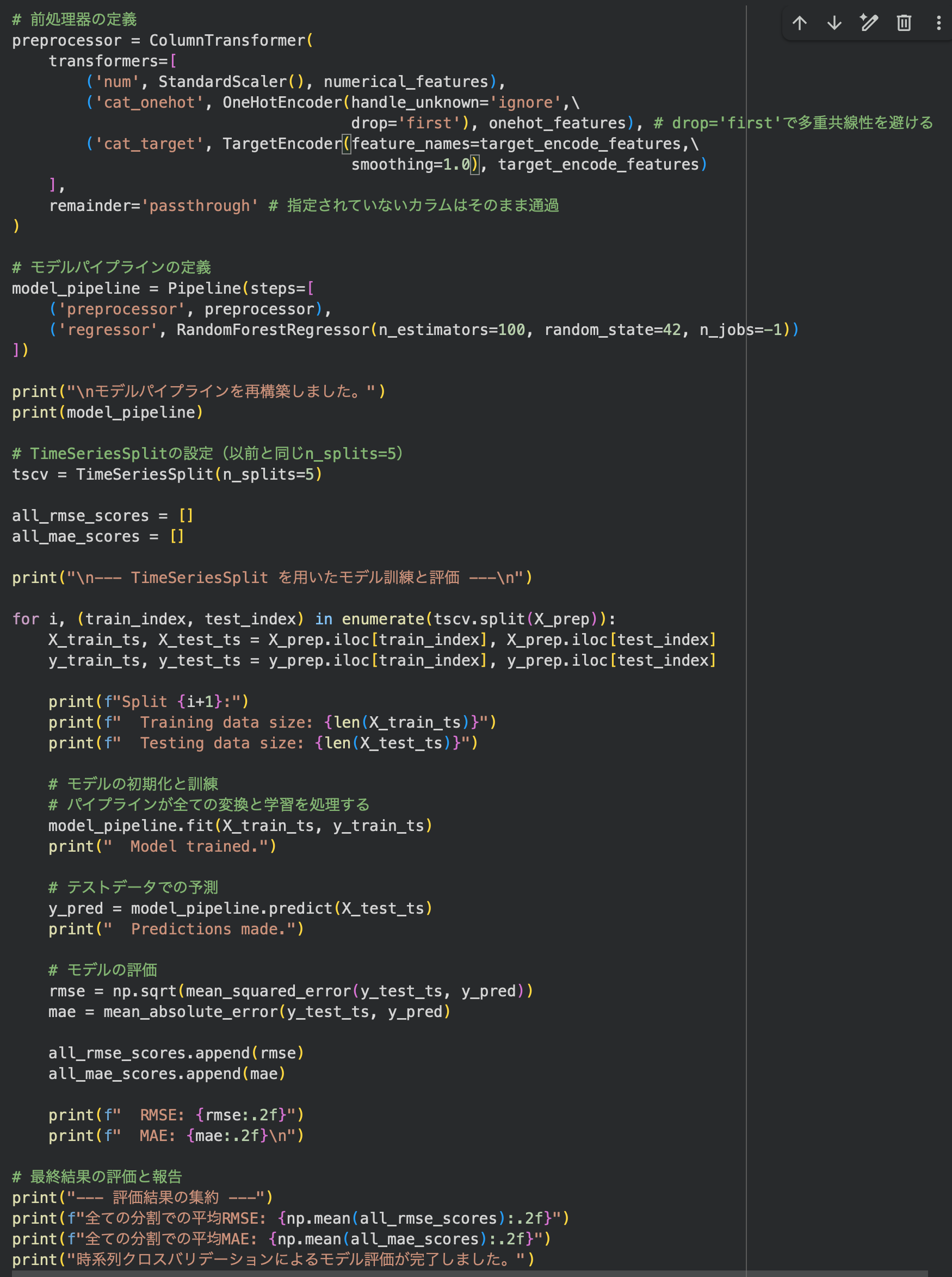
Task: Delete the cell using the trash icon
Action: 904,23
